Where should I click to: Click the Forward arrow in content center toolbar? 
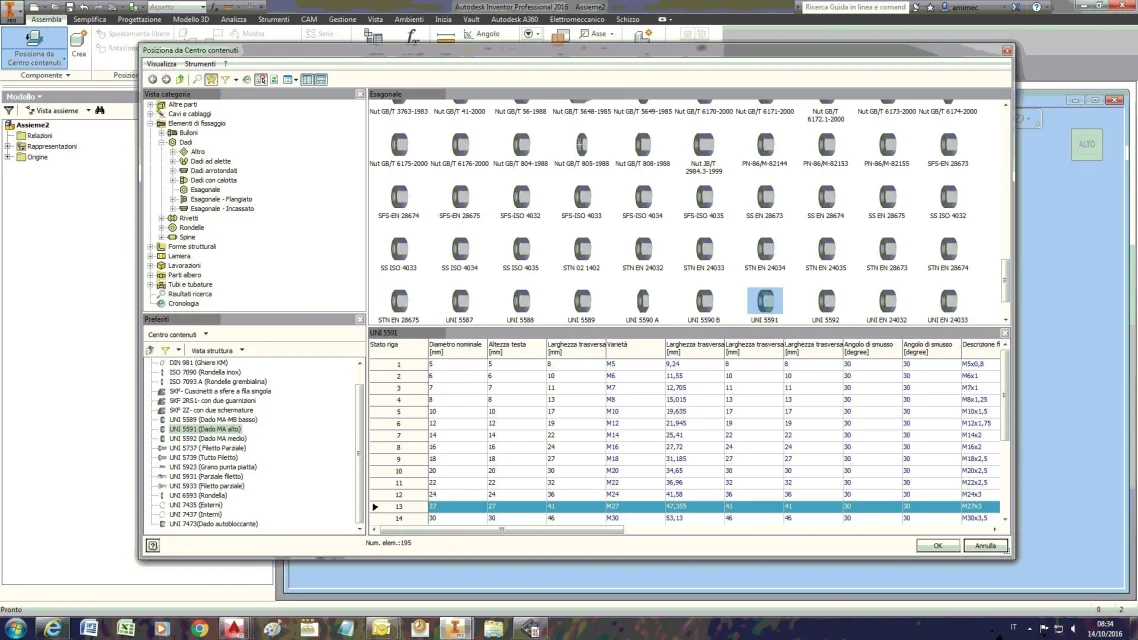tap(166, 80)
